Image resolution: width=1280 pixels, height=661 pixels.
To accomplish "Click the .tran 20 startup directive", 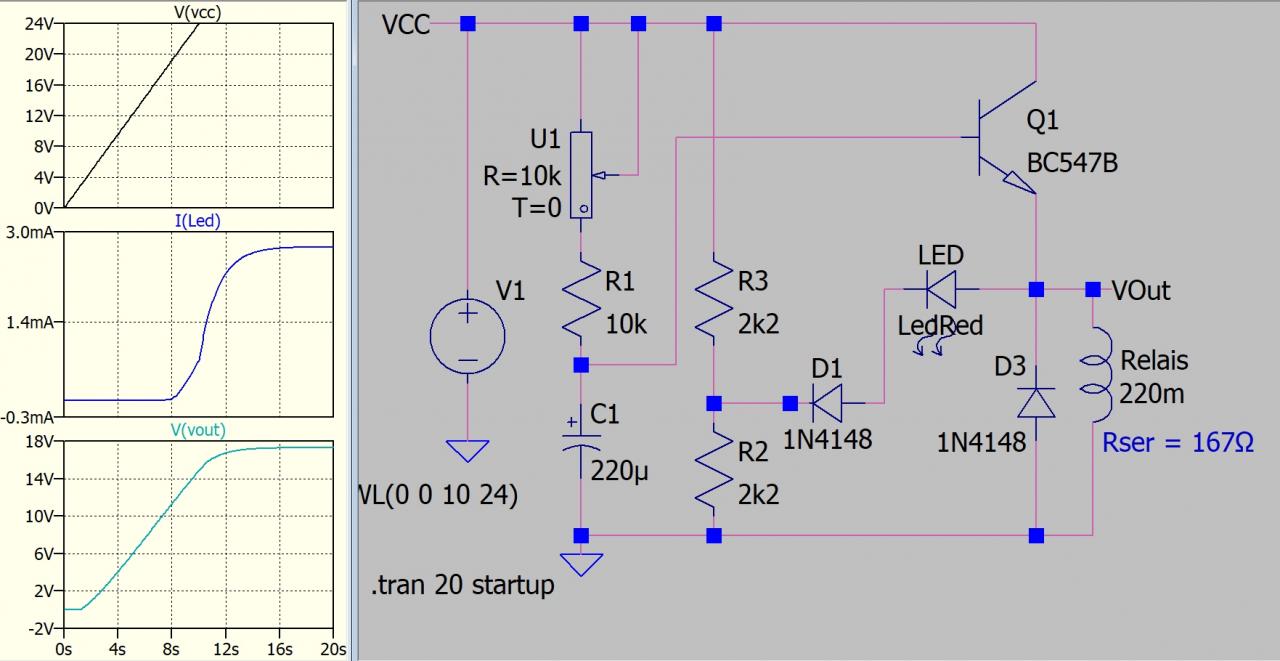I will point(462,586).
